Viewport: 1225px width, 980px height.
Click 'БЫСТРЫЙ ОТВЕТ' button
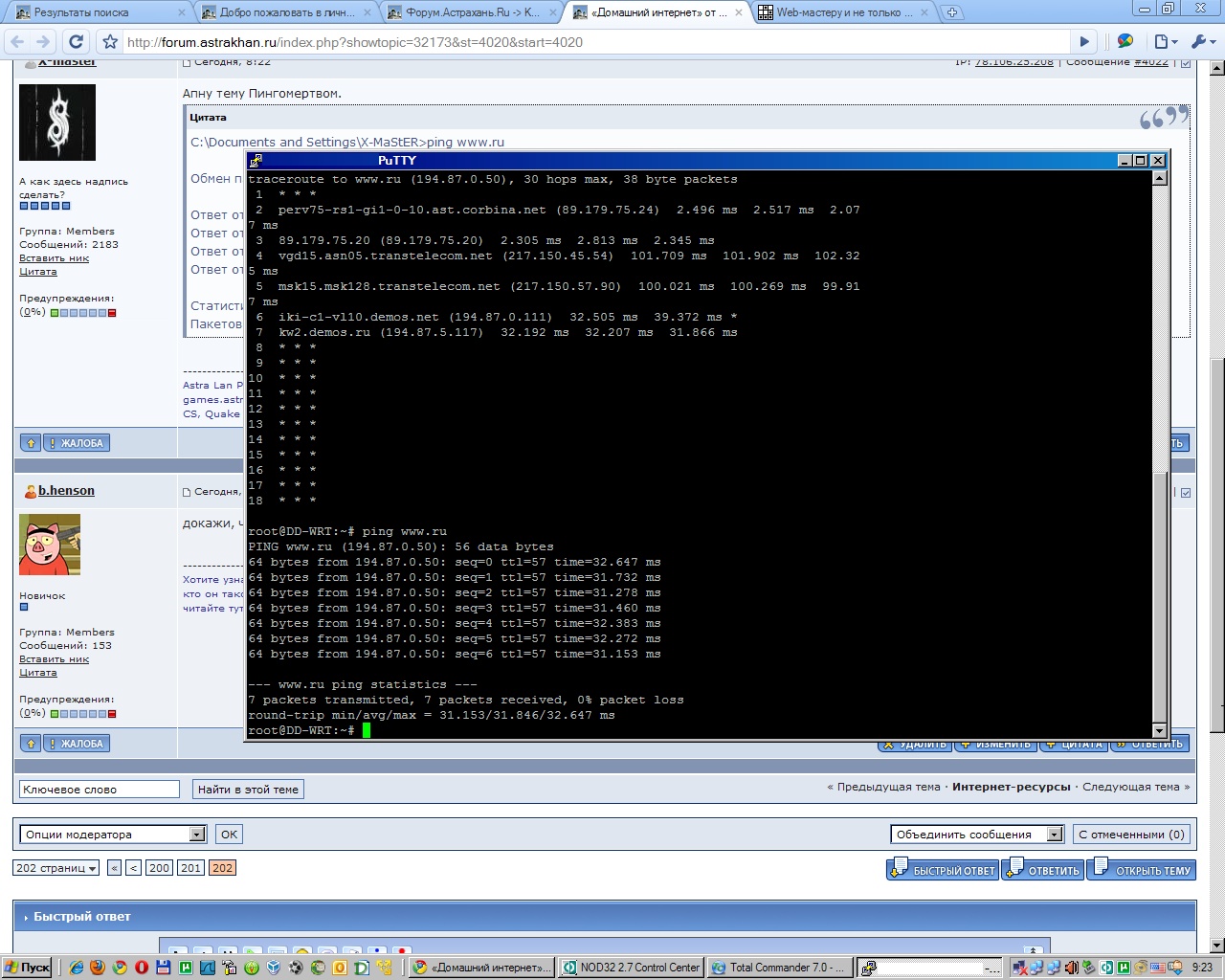coord(943,869)
